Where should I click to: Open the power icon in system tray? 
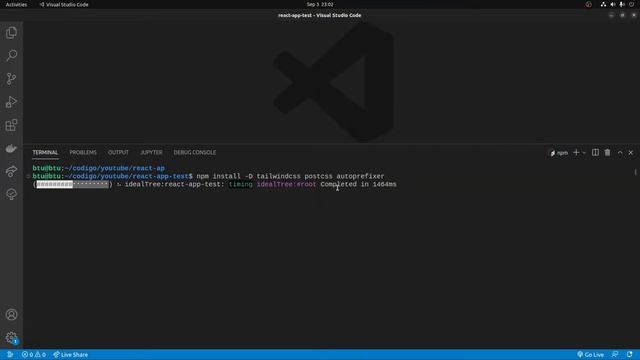tap(631, 4)
